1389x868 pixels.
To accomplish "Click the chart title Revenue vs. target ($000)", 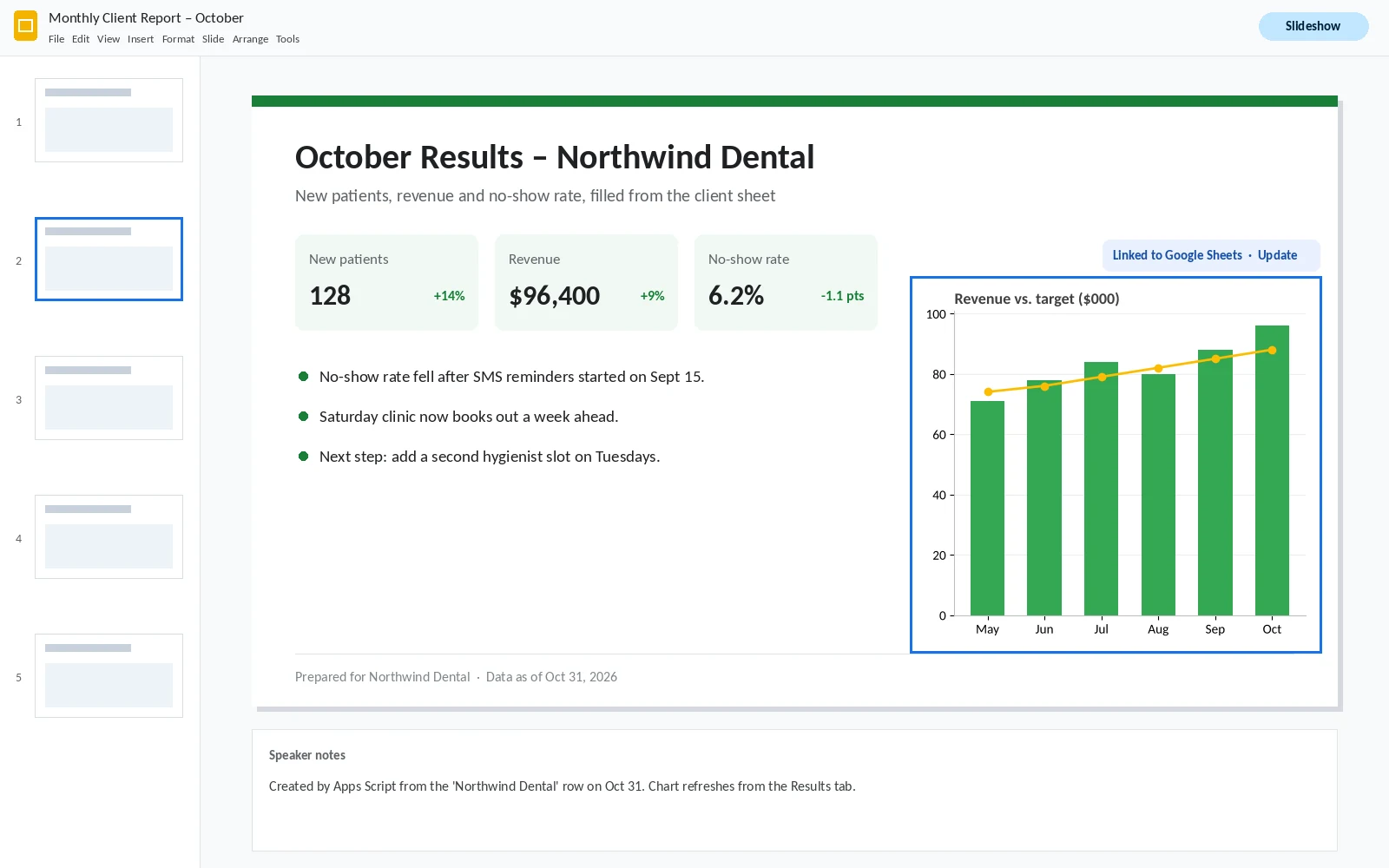I will pyautogui.click(x=1037, y=299).
